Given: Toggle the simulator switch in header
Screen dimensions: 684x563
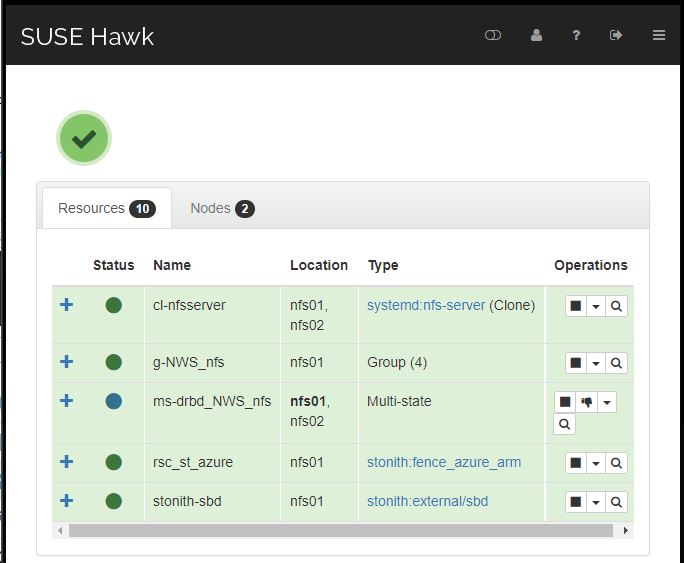Looking at the screenshot, I should coord(493,35).
